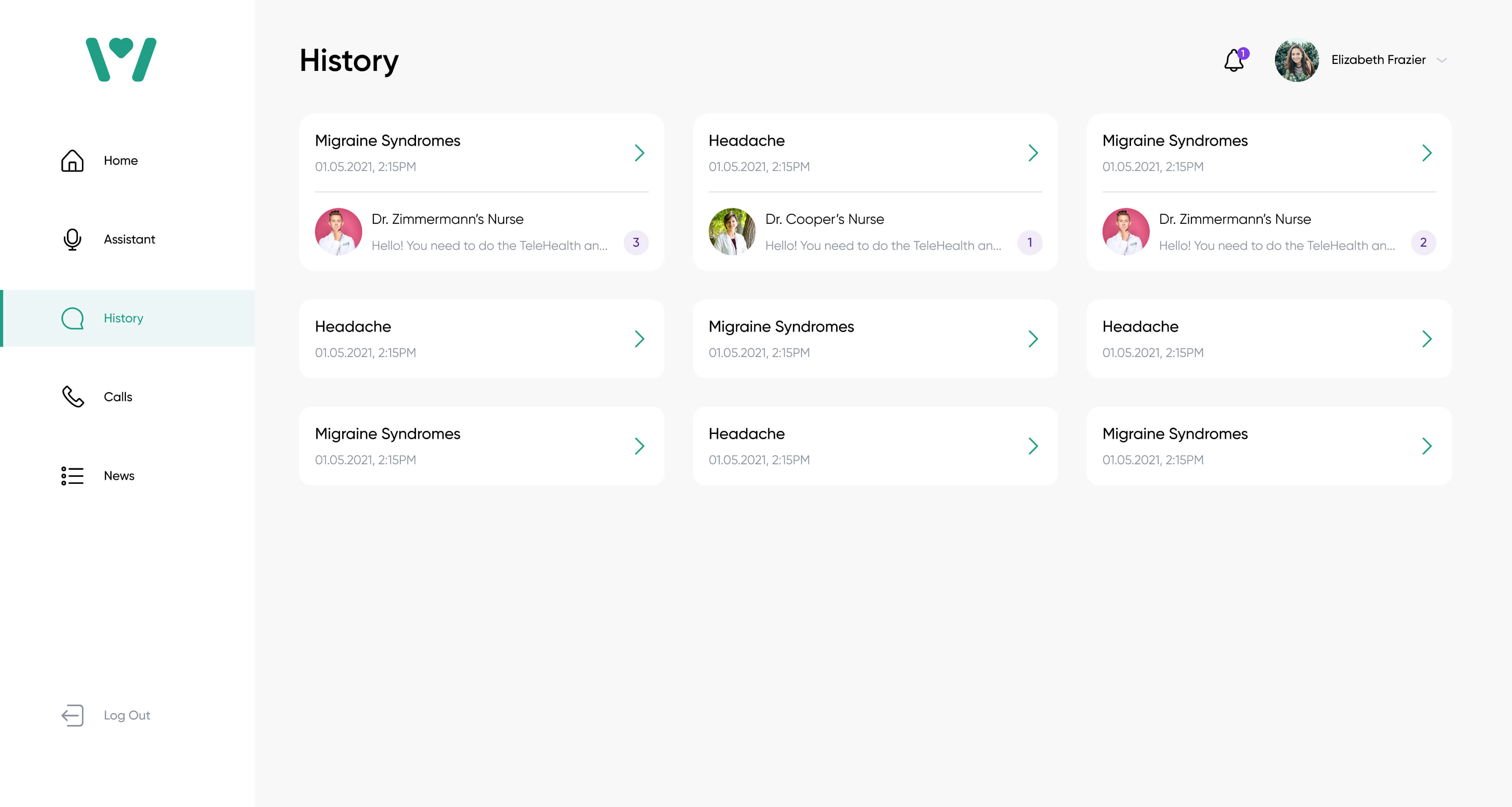This screenshot has width=1512, height=807.
Task: Click the Calls phone icon
Action: (x=73, y=396)
